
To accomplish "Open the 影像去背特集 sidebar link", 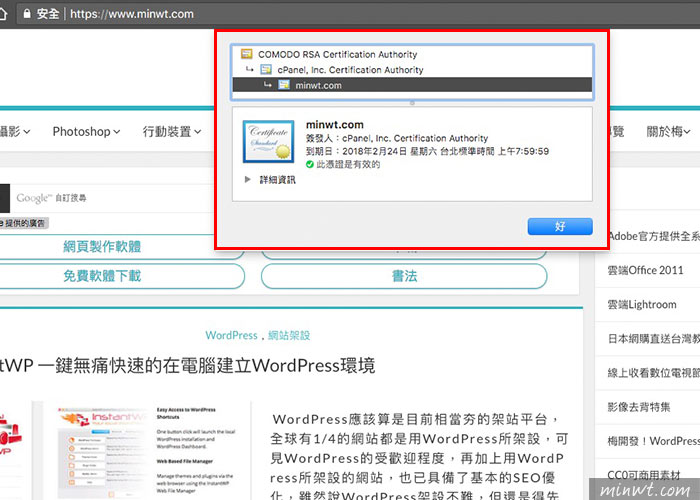I will [639, 407].
